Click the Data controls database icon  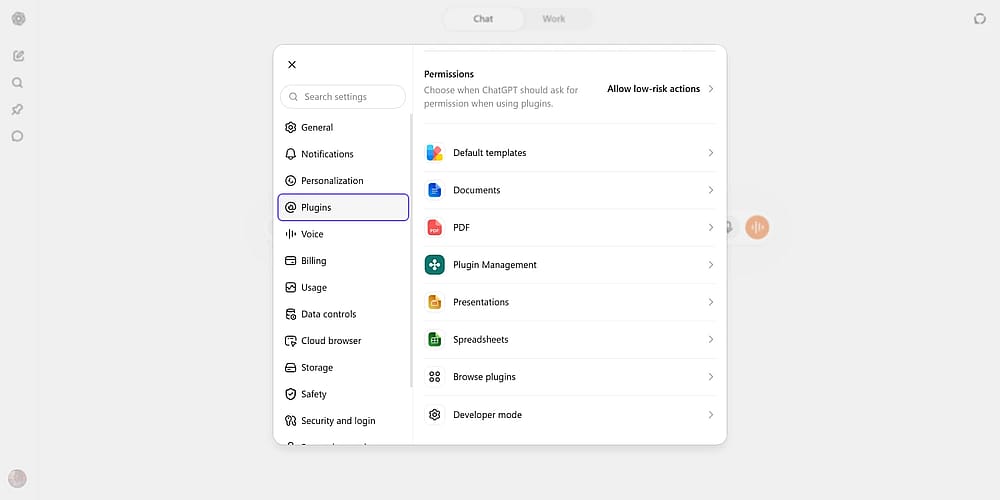[291, 314]
